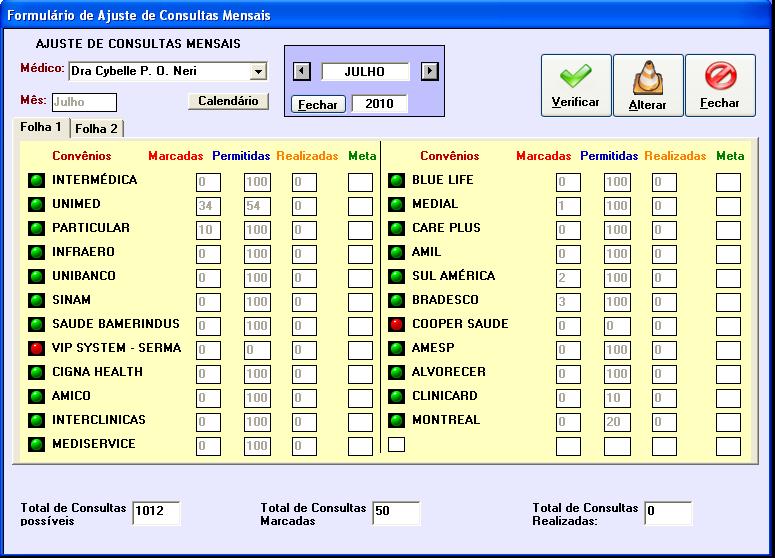Click the green status light beside BLUE LIFE

(x=396, y=180)
